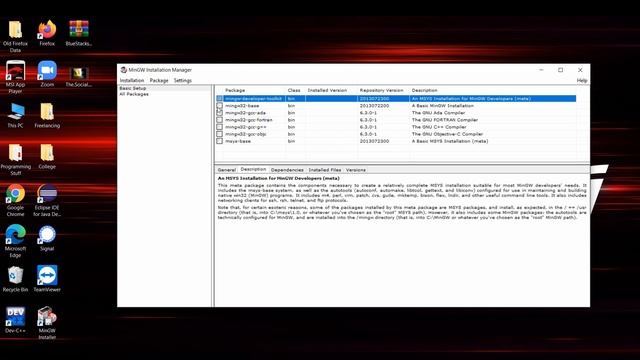Toggle checkbox for mingw32-gcc-g++ package

[220, 127]
